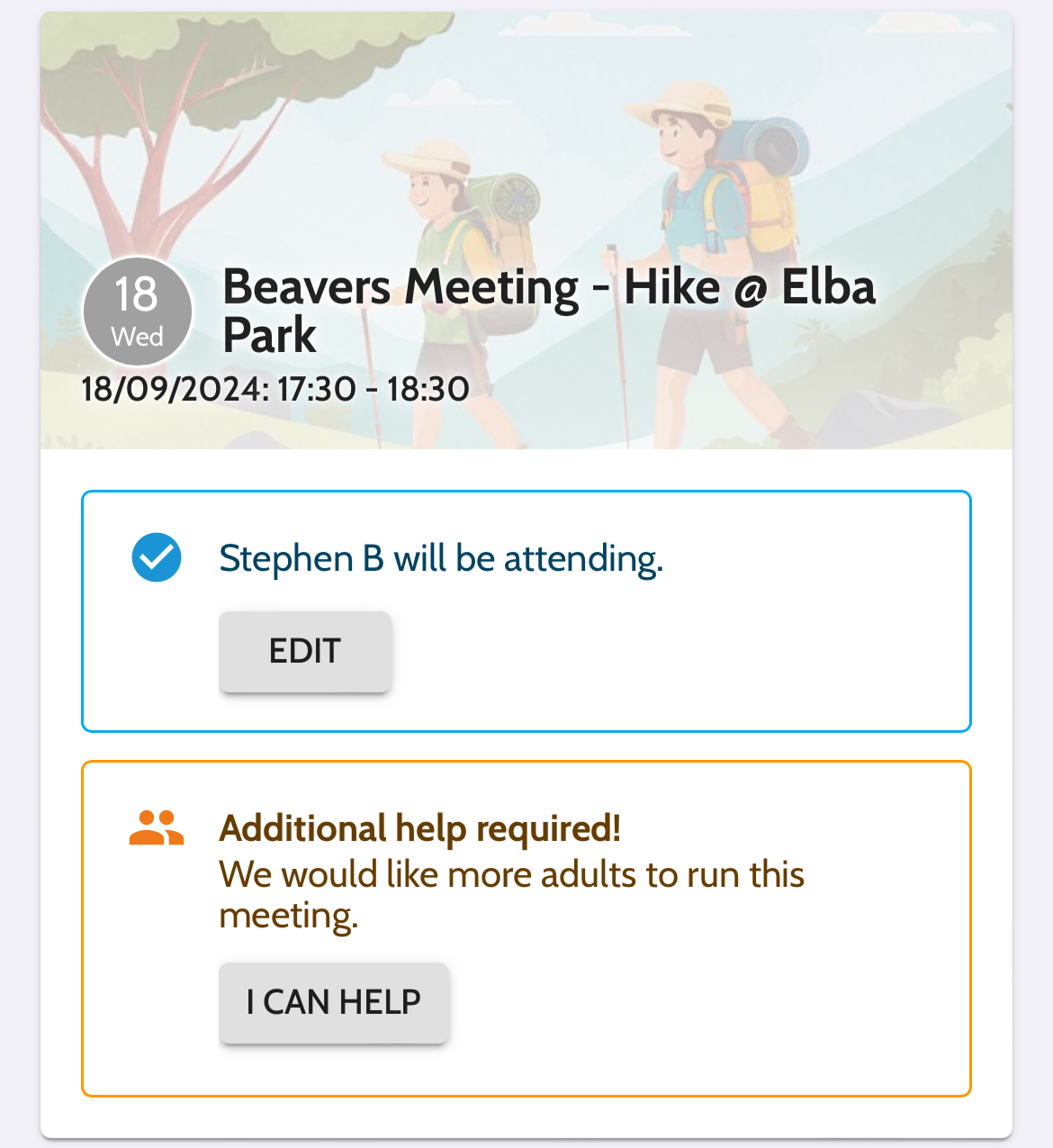Click the Stephen B will be attending message
Screen dimensions: 1053x1148
[x=441, y=558]
